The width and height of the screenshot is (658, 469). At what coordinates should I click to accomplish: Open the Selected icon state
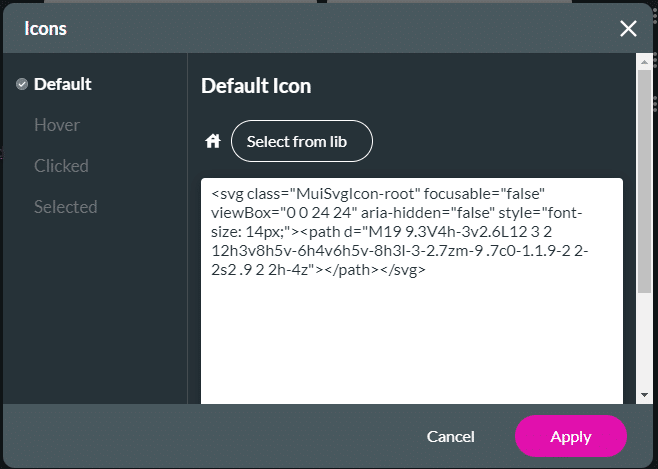(65, 207)
